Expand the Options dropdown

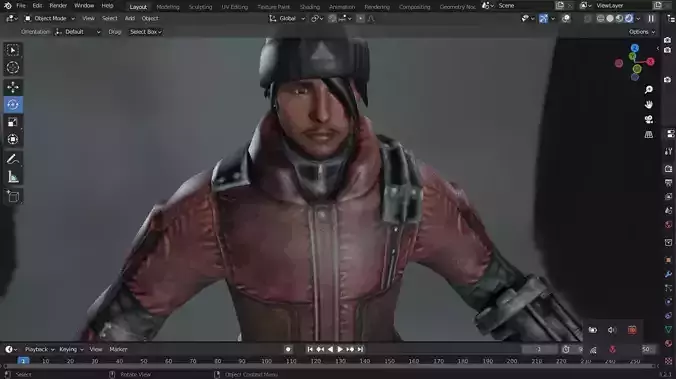pos(642,32)
